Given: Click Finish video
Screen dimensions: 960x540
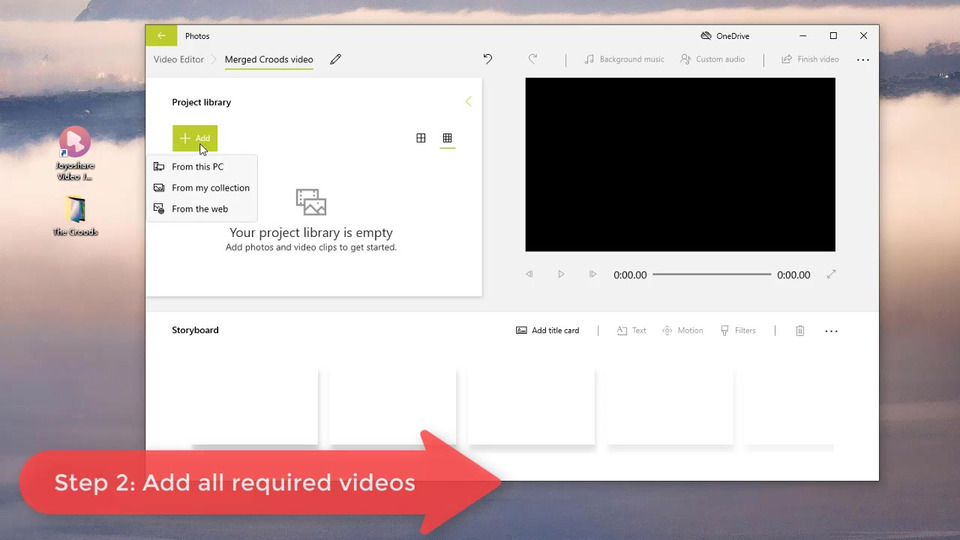Looking at the screenshot, I should click(810, 59).
